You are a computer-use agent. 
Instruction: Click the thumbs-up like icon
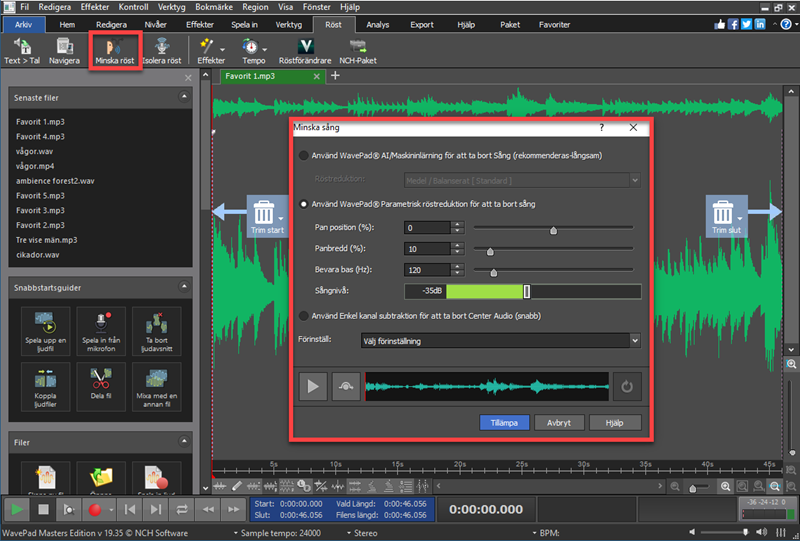click(x=720, y=24)
